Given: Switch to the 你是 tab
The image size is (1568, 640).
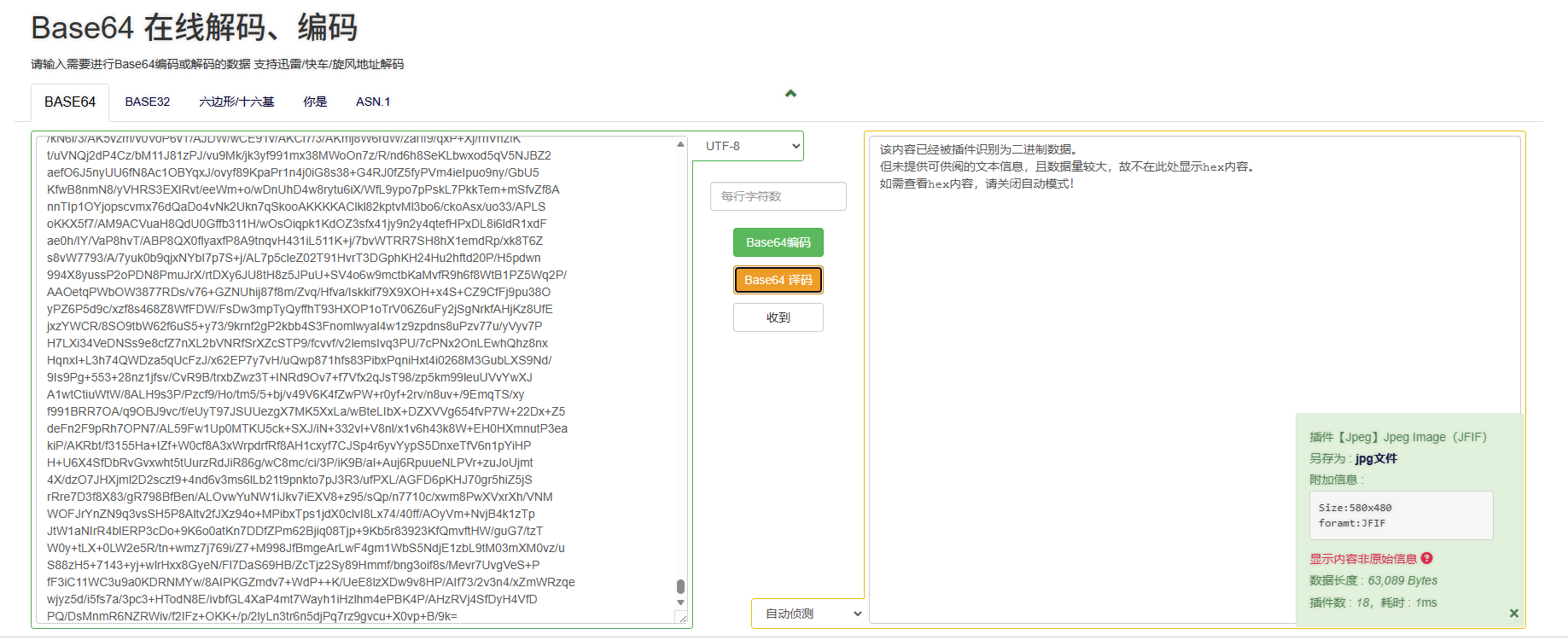Looking at the screenshot, I should tap(315, 102).
